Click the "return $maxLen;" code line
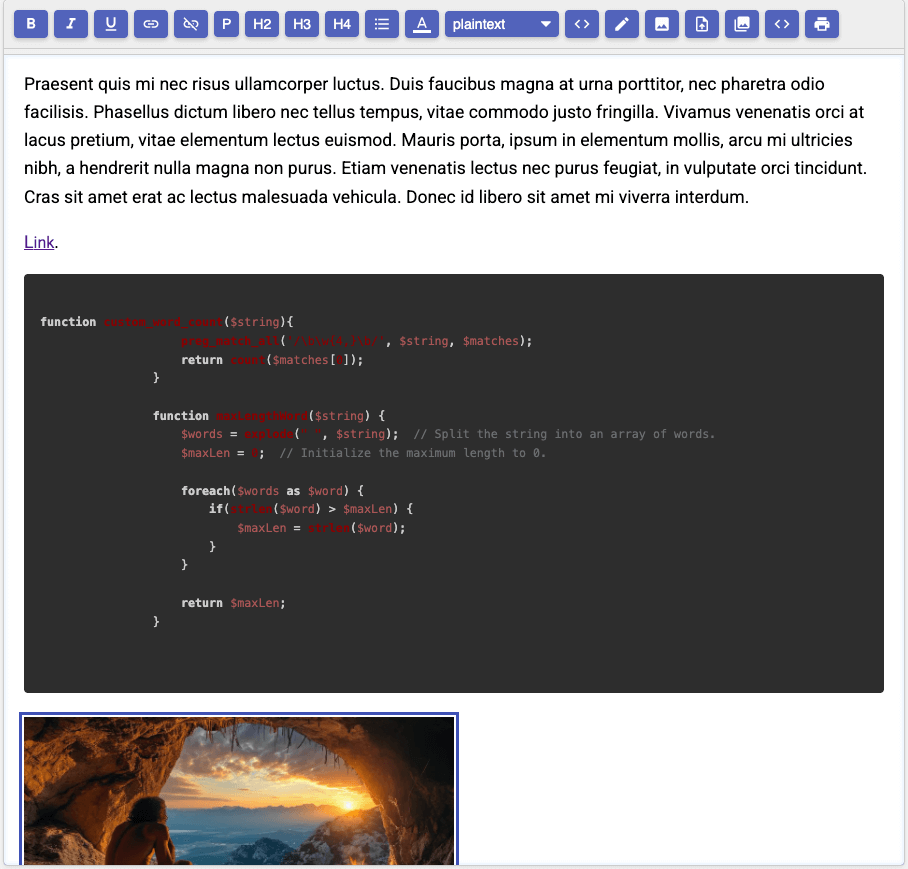The image size is (908, 869). (x=233, y=603)
